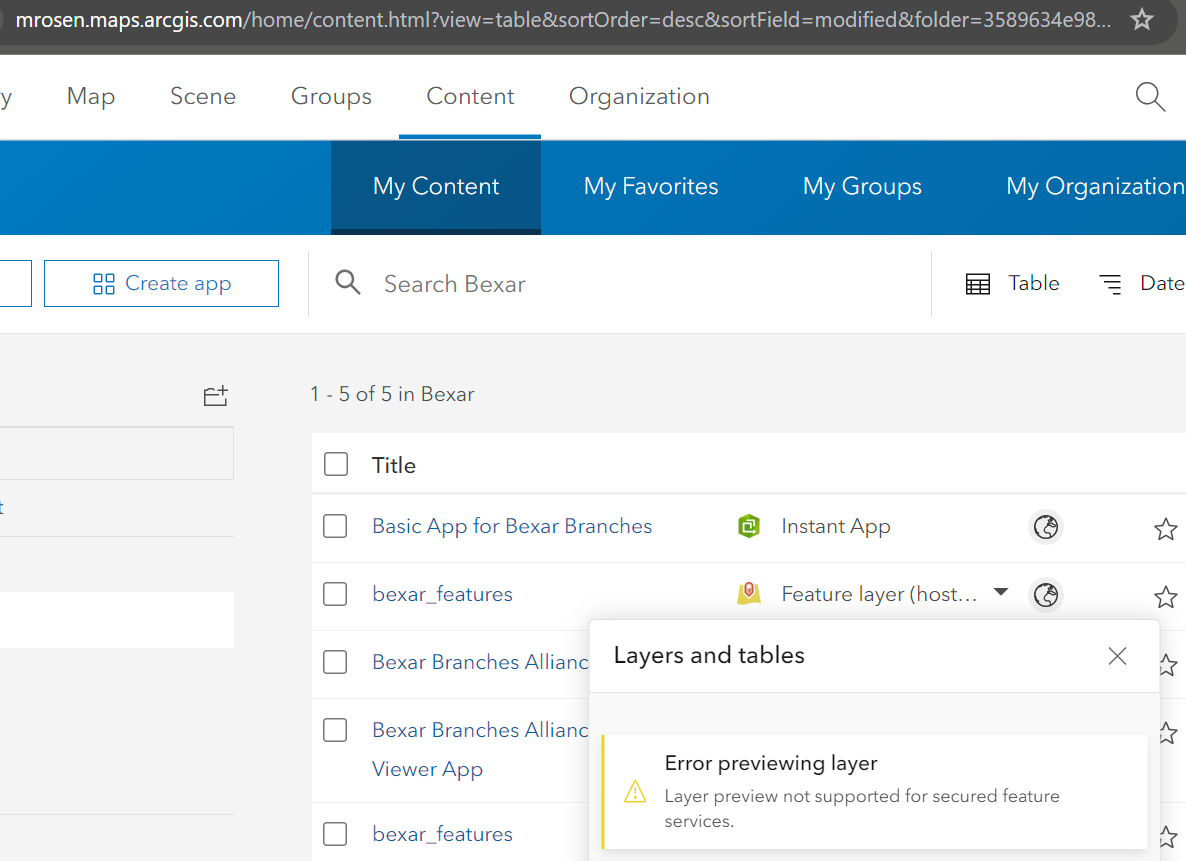The image size is (1186, 861).
Task: Open the Content tab
Action: pos(470,96)
